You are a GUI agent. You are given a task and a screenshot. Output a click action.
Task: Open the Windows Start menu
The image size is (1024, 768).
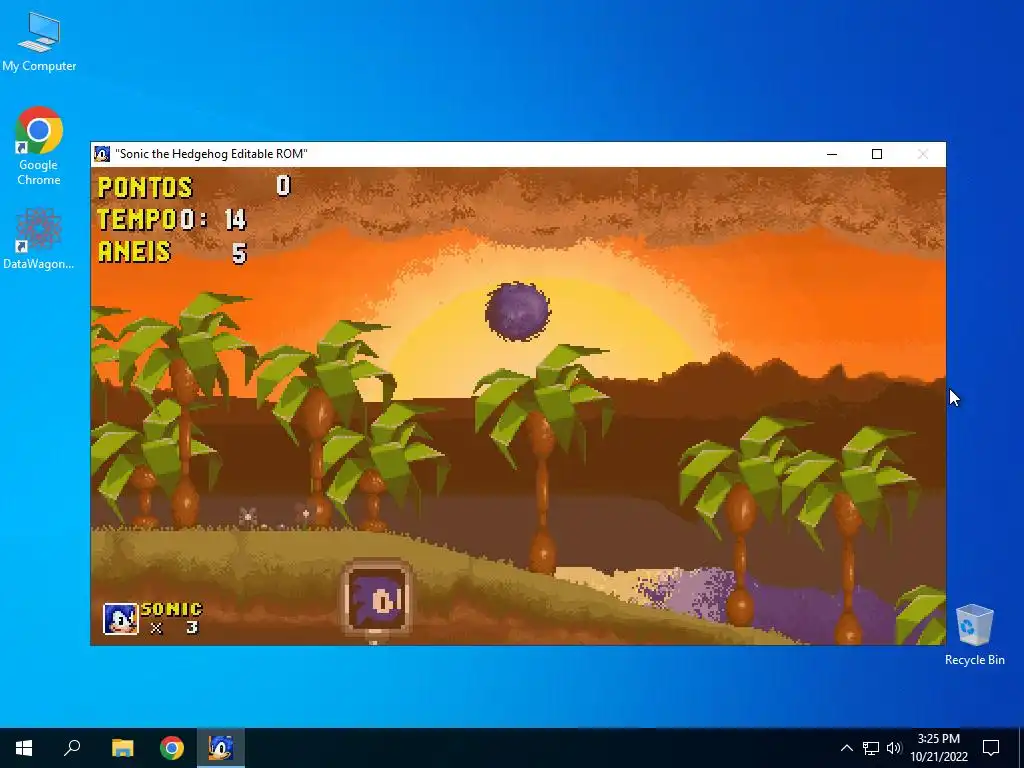click(x=24, y=748)
